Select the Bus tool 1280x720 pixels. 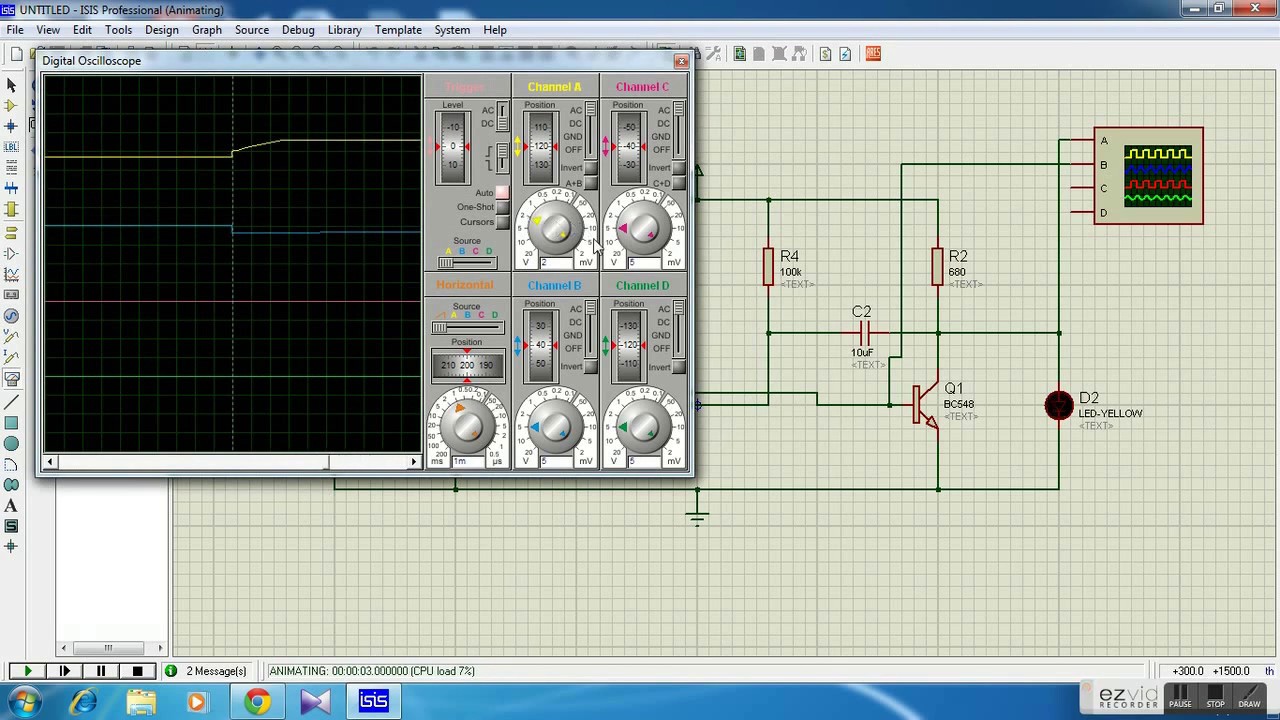(12, 189)
